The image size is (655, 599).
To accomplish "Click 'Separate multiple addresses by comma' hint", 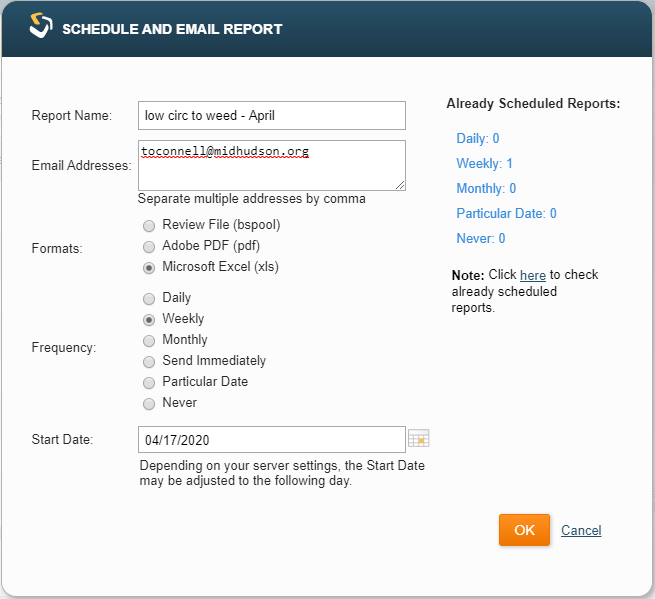I will coord(251,198).
